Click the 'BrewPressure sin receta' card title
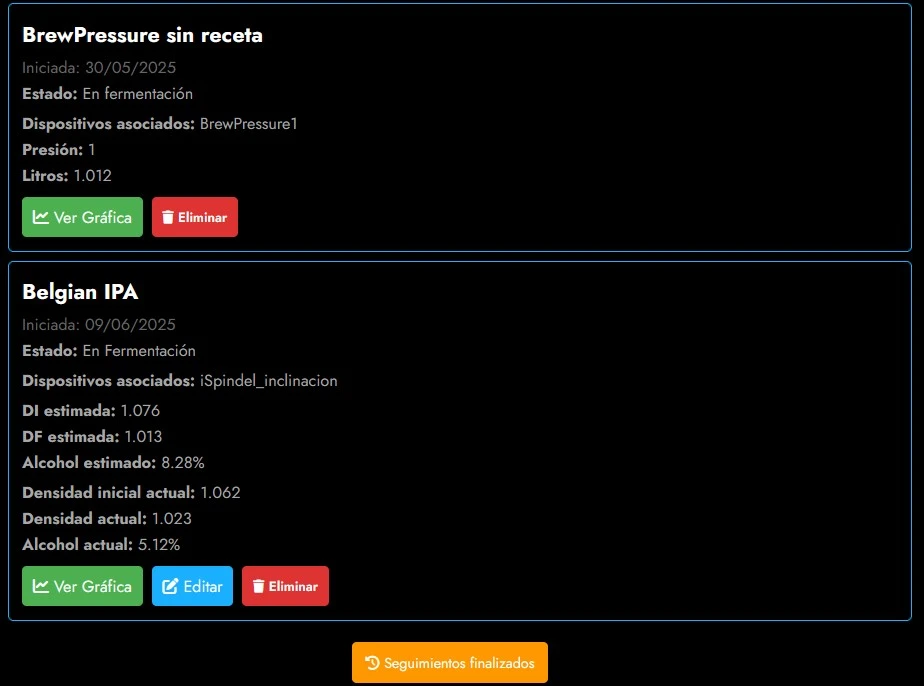 (142, 35)
